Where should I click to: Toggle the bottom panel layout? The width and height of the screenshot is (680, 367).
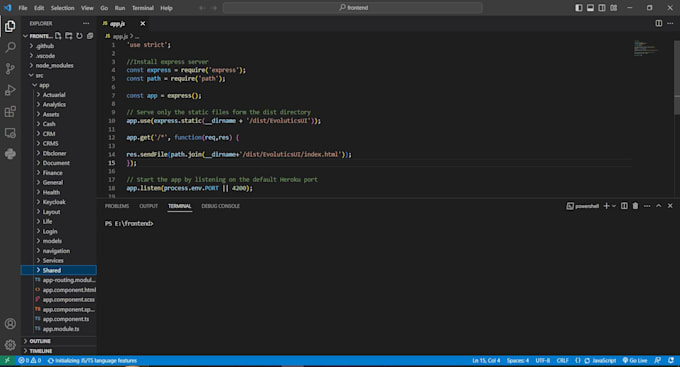[x=590, y=8]
